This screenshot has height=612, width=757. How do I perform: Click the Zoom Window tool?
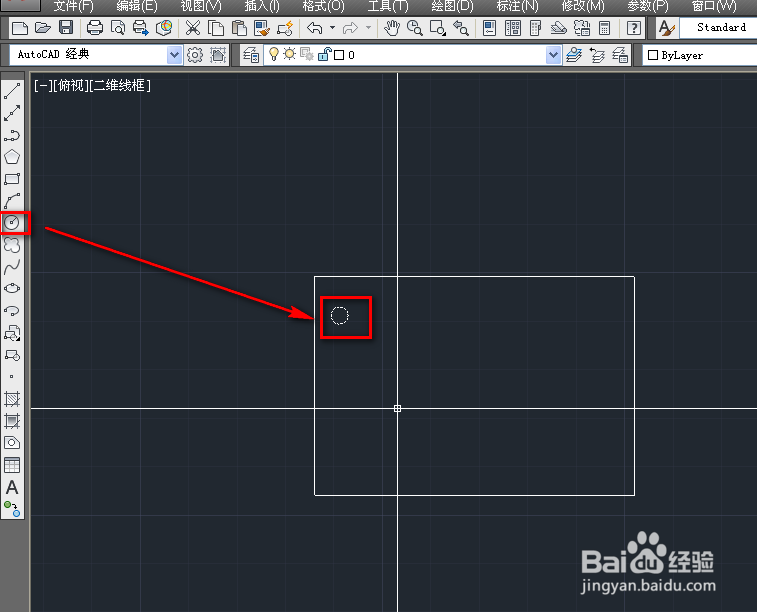pos(438,28)
